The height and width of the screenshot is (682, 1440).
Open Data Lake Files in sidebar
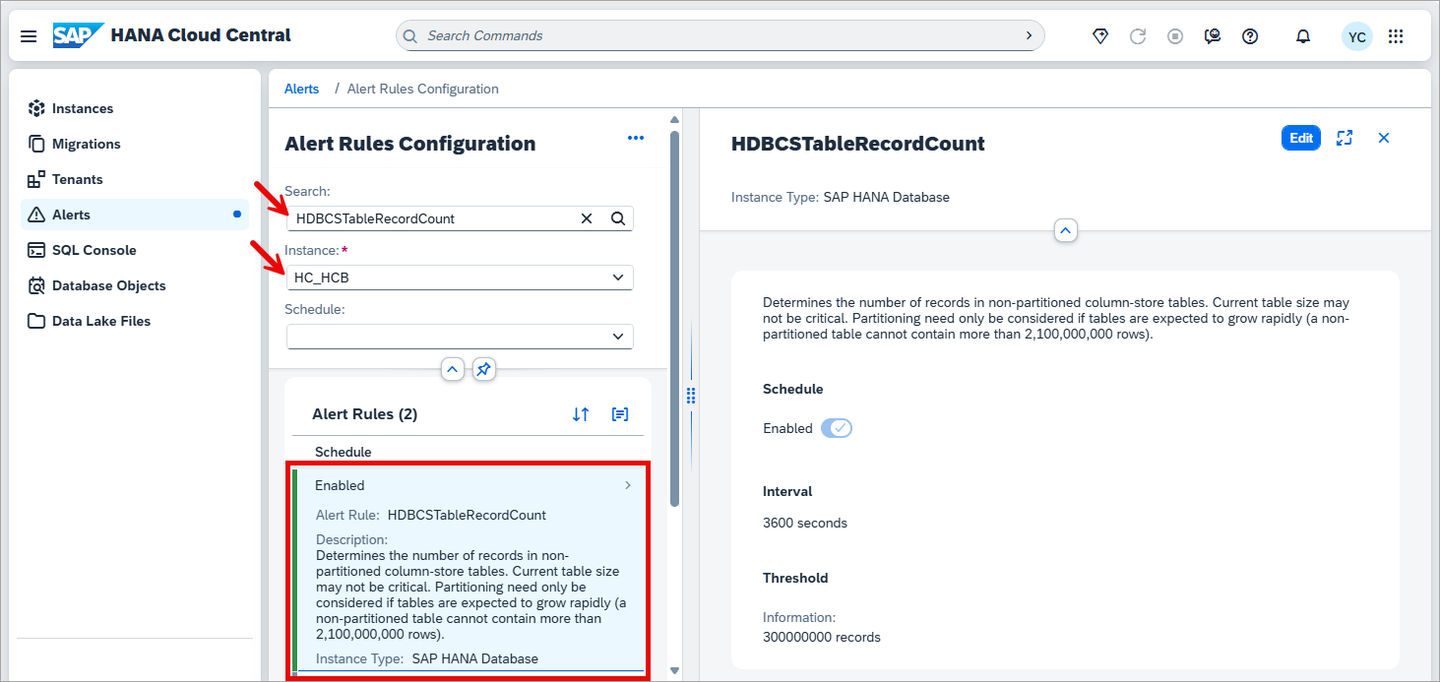pyautogui.click(x=135, y=321)
